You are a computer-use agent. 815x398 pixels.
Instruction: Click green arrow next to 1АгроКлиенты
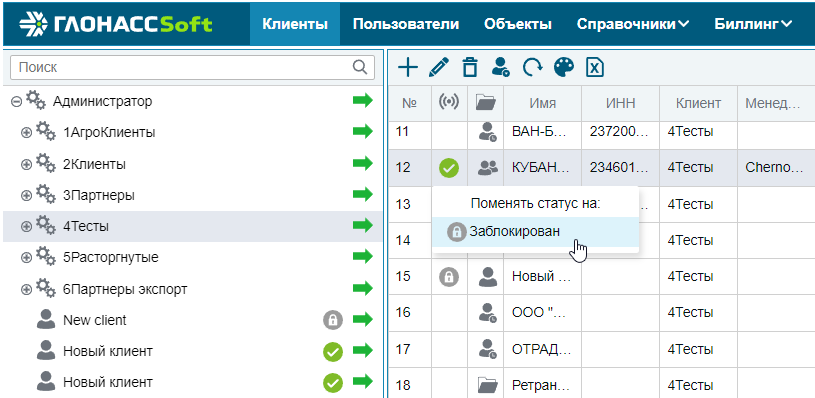pyautogui.click(x=363, y=131)
